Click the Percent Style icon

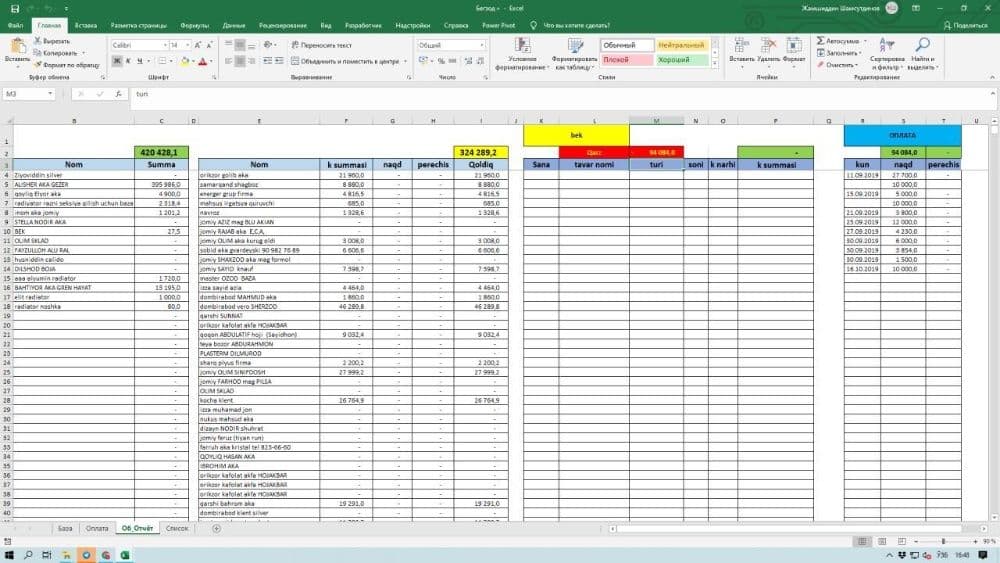[x=441, y=61]
